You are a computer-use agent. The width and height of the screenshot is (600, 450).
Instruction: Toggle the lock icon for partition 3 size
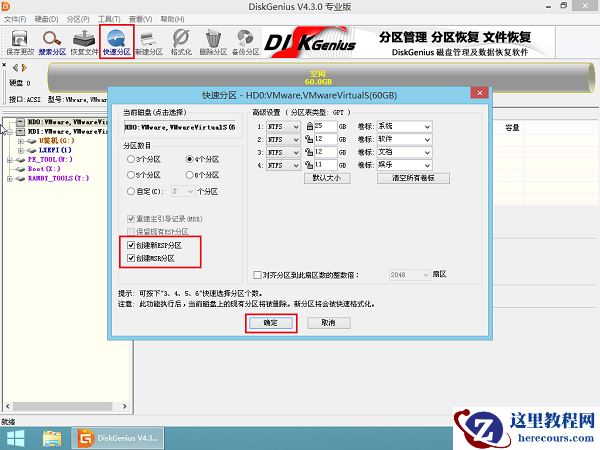tap(309, 152)
